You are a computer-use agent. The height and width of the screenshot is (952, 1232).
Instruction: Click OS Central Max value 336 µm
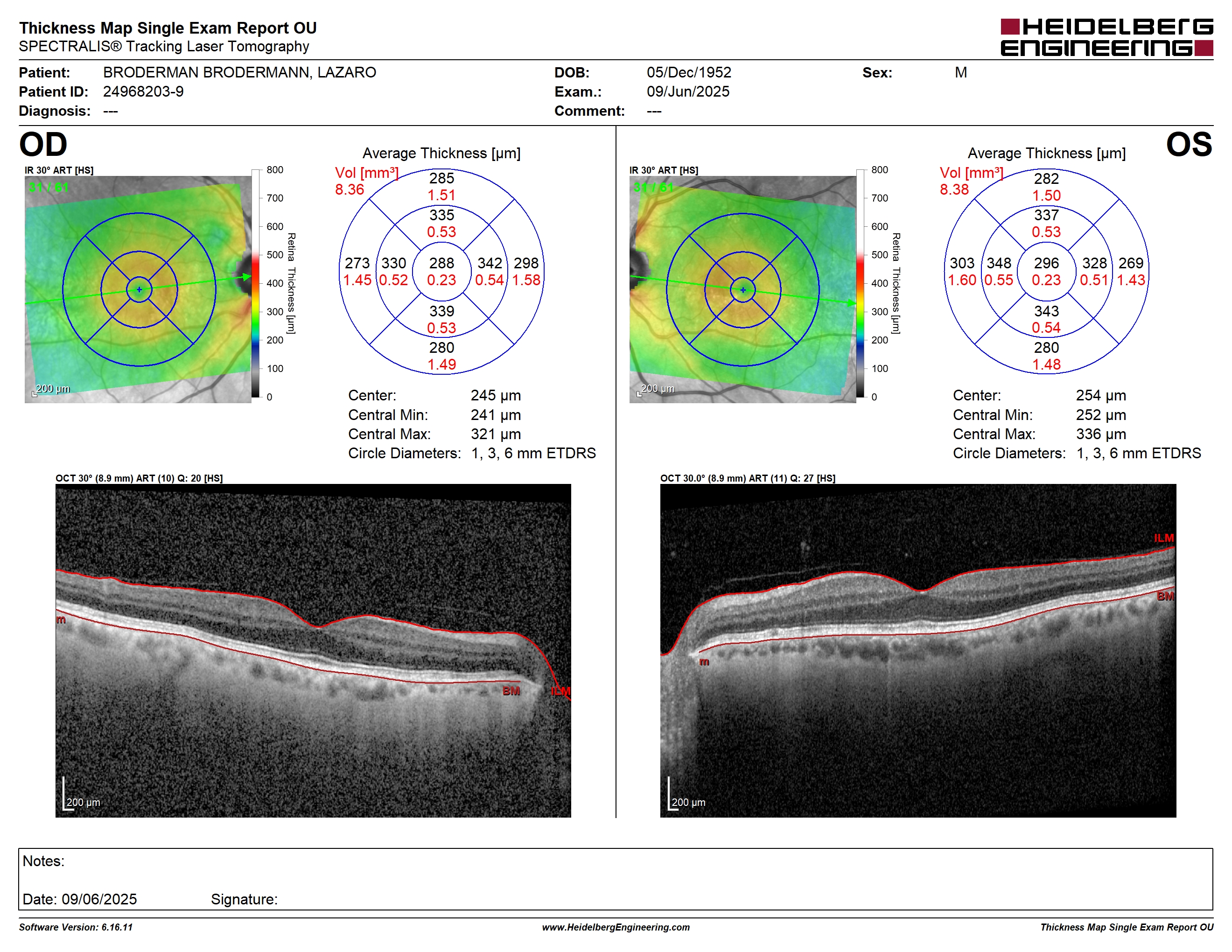click(x=1101, y=434)
